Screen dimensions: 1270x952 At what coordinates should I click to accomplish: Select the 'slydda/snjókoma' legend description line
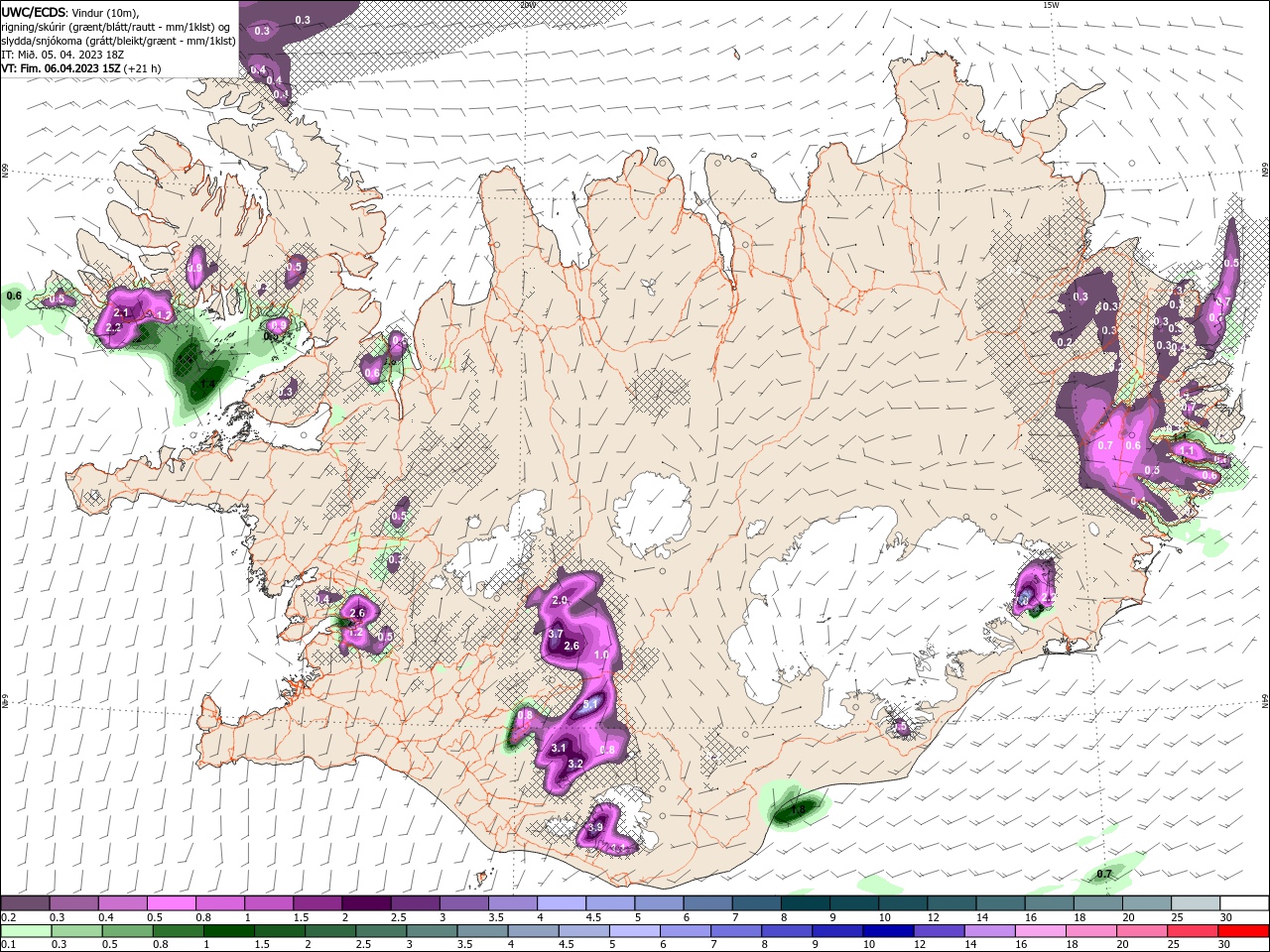(118, 41)
